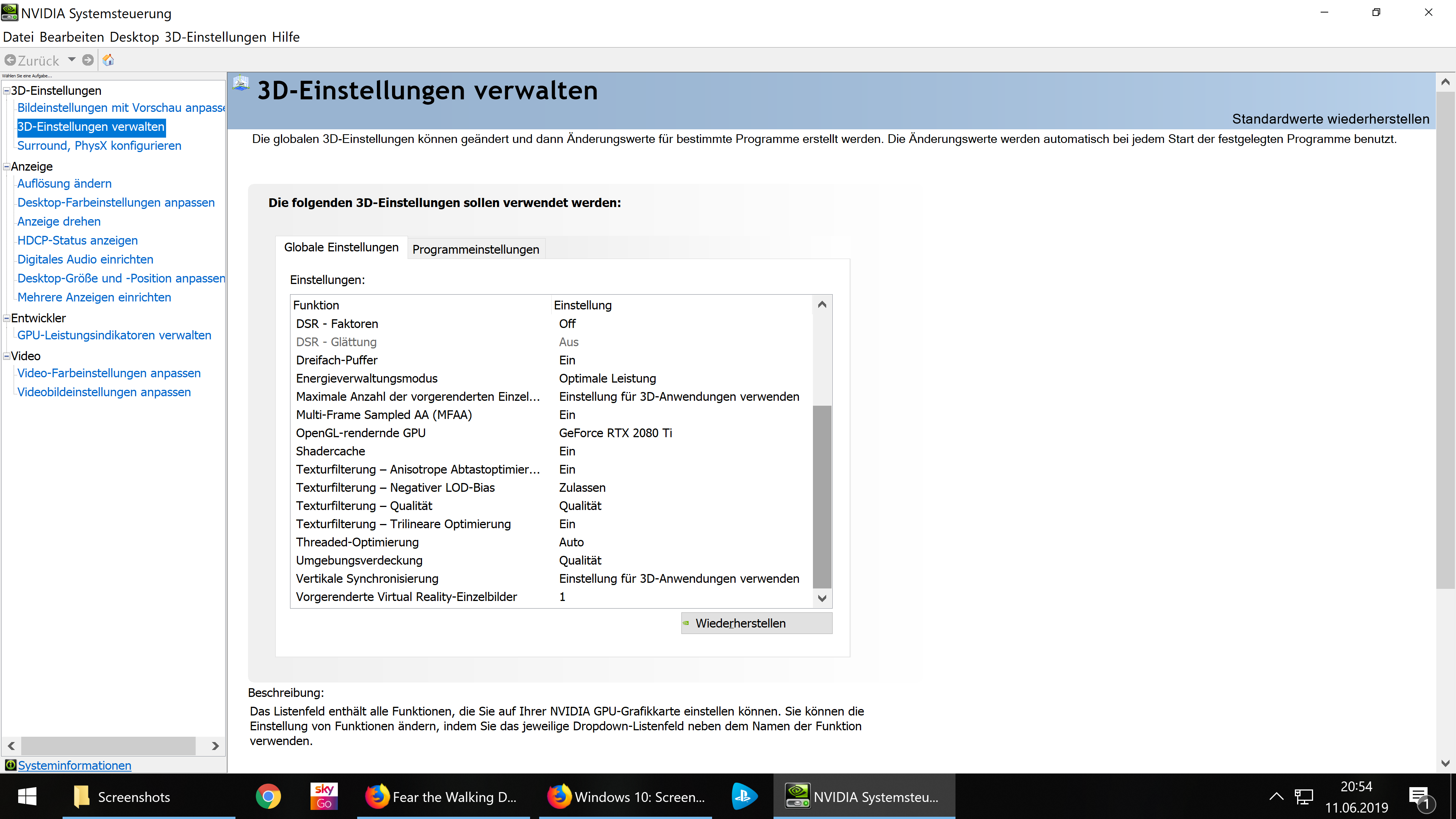
Task: Open Chrome from the taskbar
Action: (x=268, y=796)
